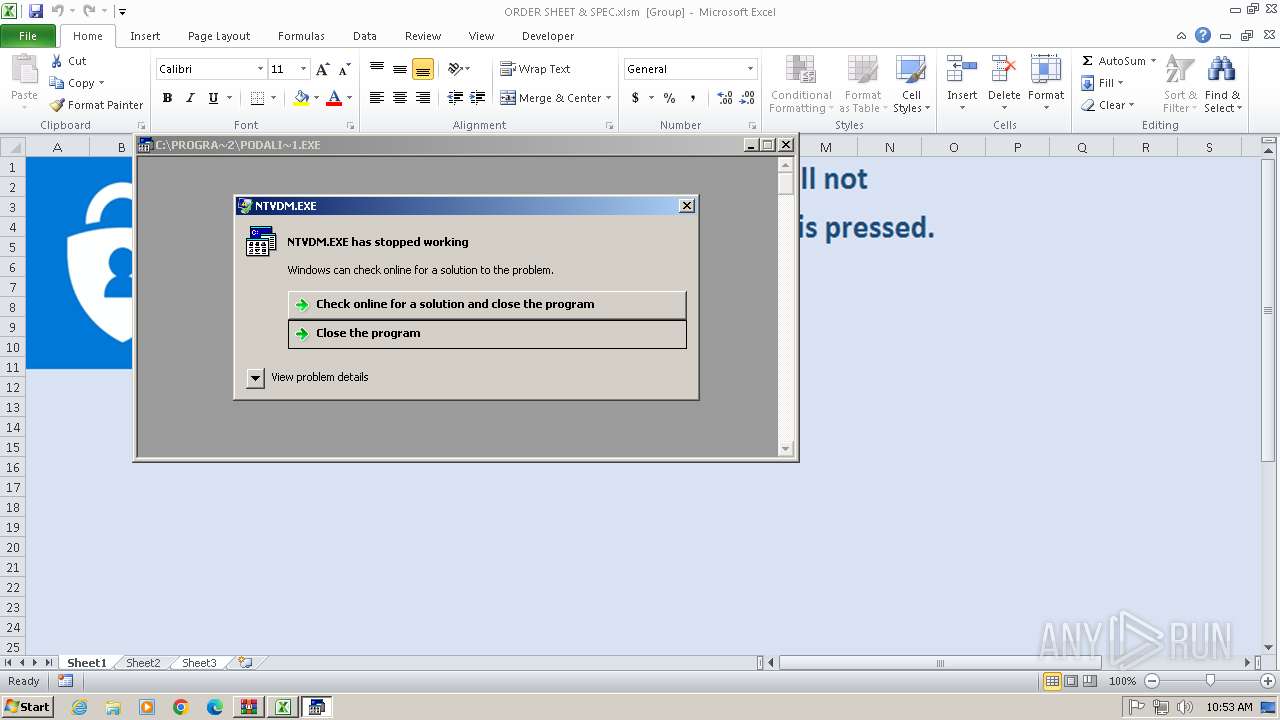Image resolution: width=1280 pixels, height=720 pixels.
Task: Click Decrease Font Size icon
Action: (344, 69)
